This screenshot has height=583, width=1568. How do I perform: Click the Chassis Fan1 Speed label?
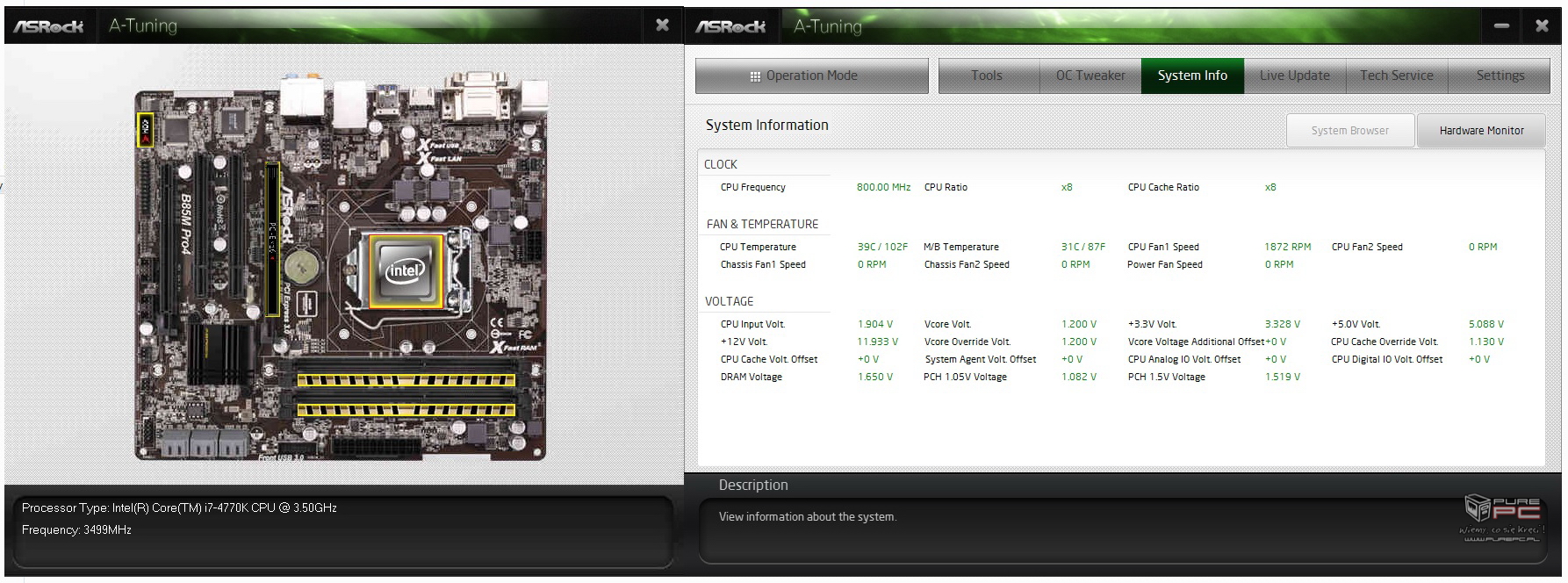763,264
